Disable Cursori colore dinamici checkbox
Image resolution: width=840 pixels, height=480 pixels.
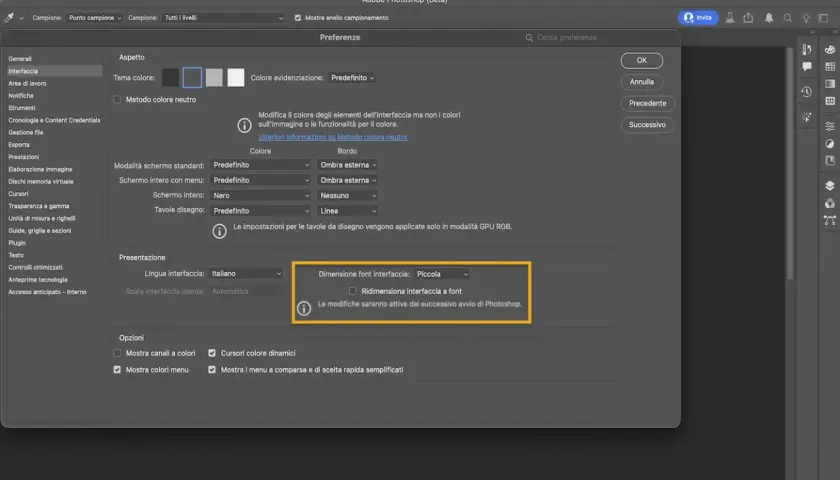pos(212,353)
